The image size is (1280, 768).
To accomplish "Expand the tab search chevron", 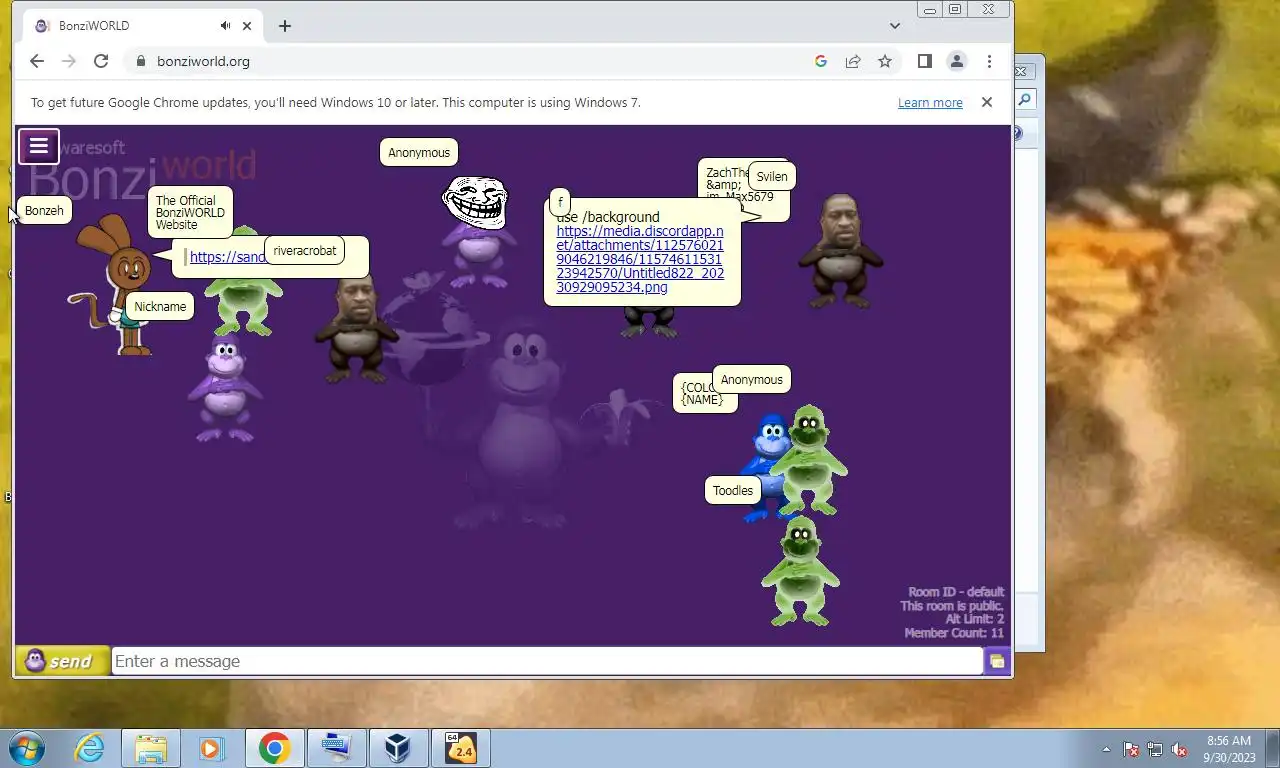I will point(895,26).
